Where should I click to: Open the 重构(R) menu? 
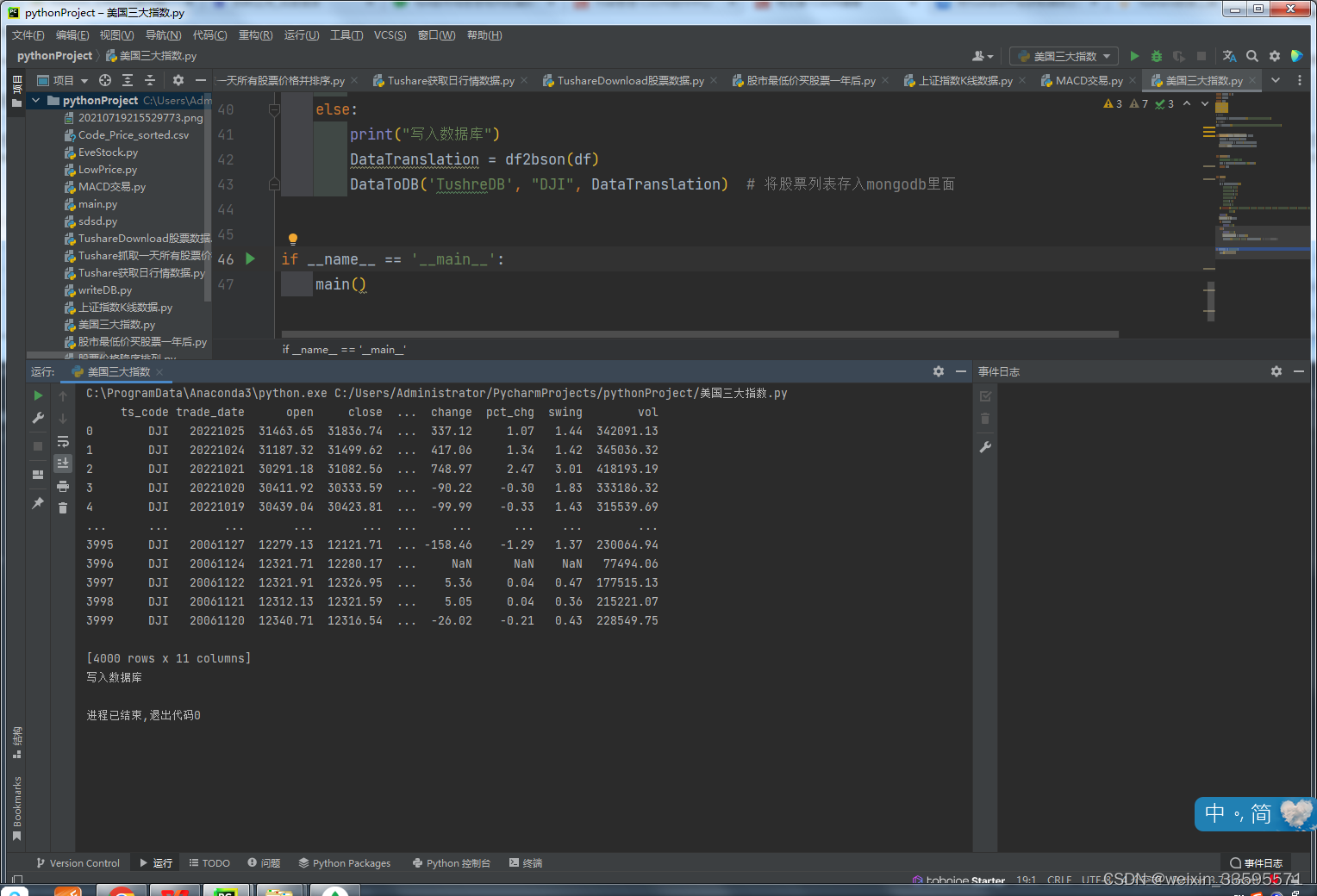pos(255,35)
